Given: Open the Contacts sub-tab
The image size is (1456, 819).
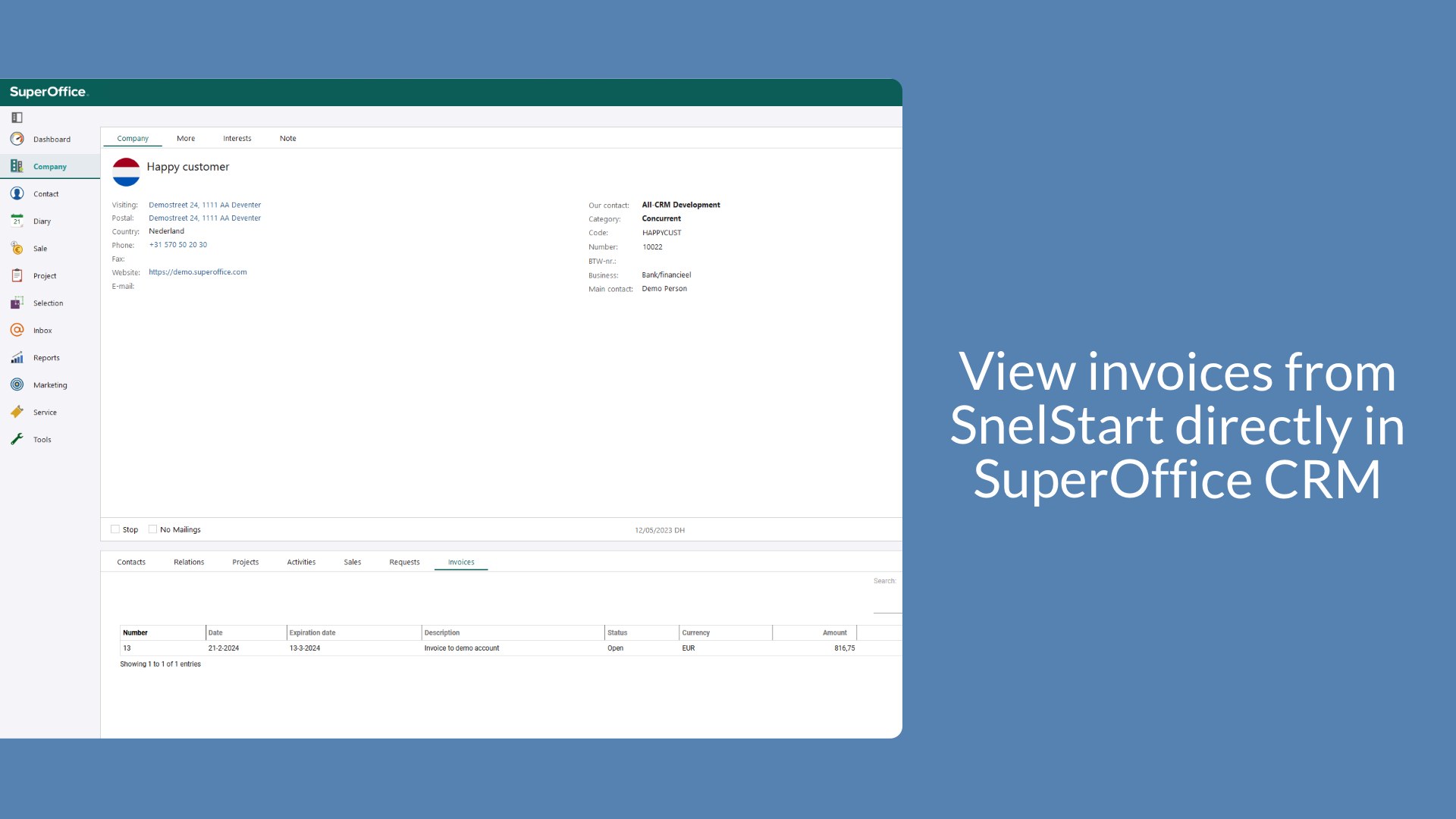Looking at the screenshot, I should tap(131, 561).
